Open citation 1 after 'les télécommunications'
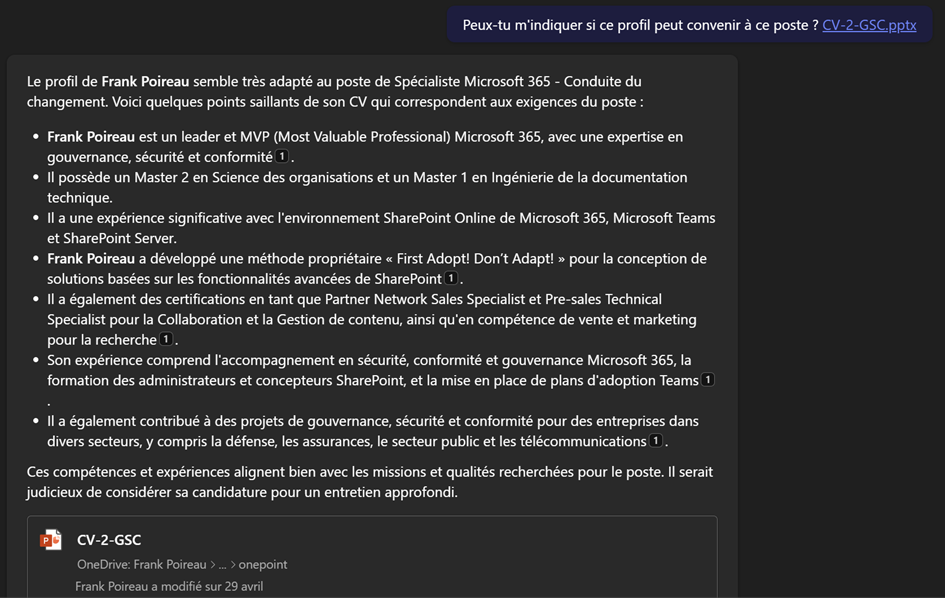Viewport: 945px width, 598px height. [x=656, y=441]
